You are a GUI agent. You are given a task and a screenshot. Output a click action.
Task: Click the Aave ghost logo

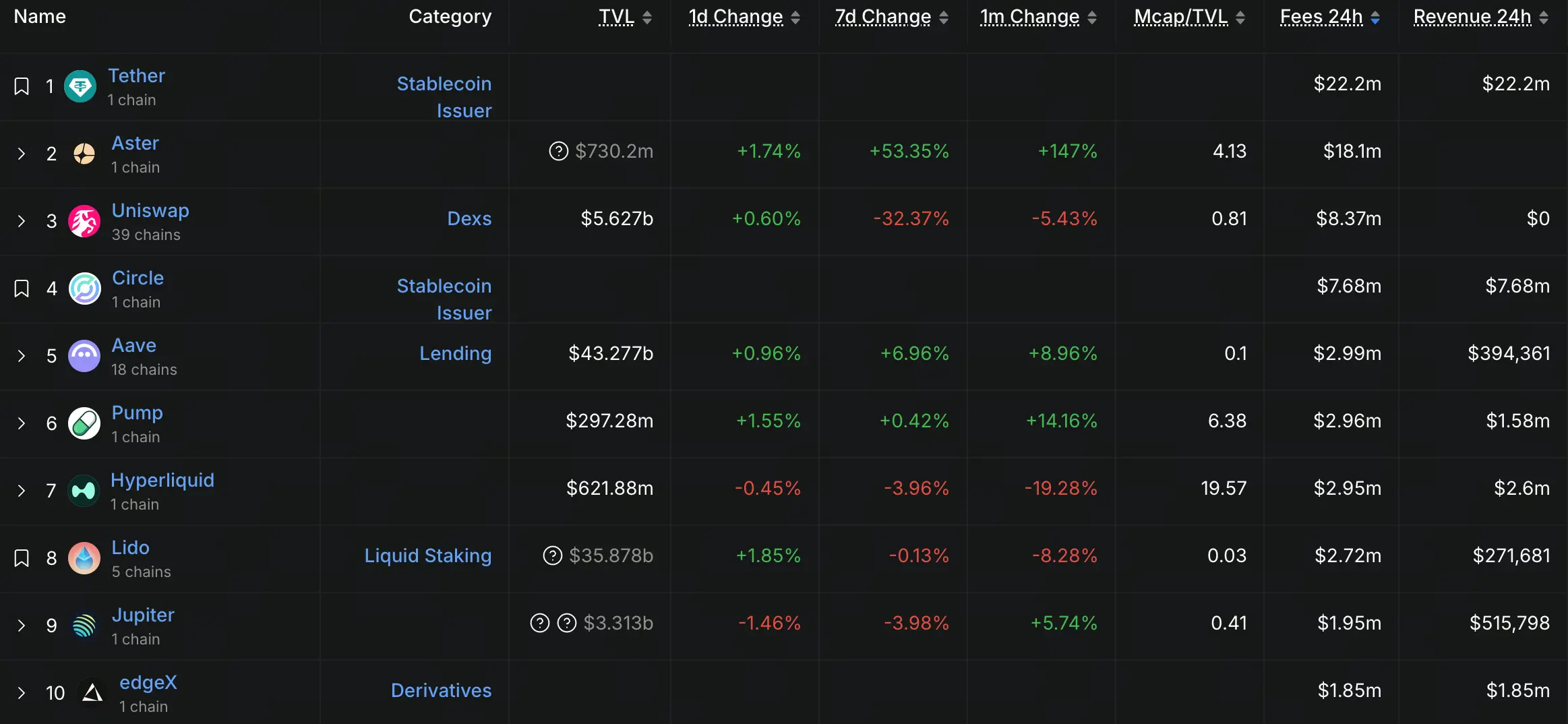(84, 356)
